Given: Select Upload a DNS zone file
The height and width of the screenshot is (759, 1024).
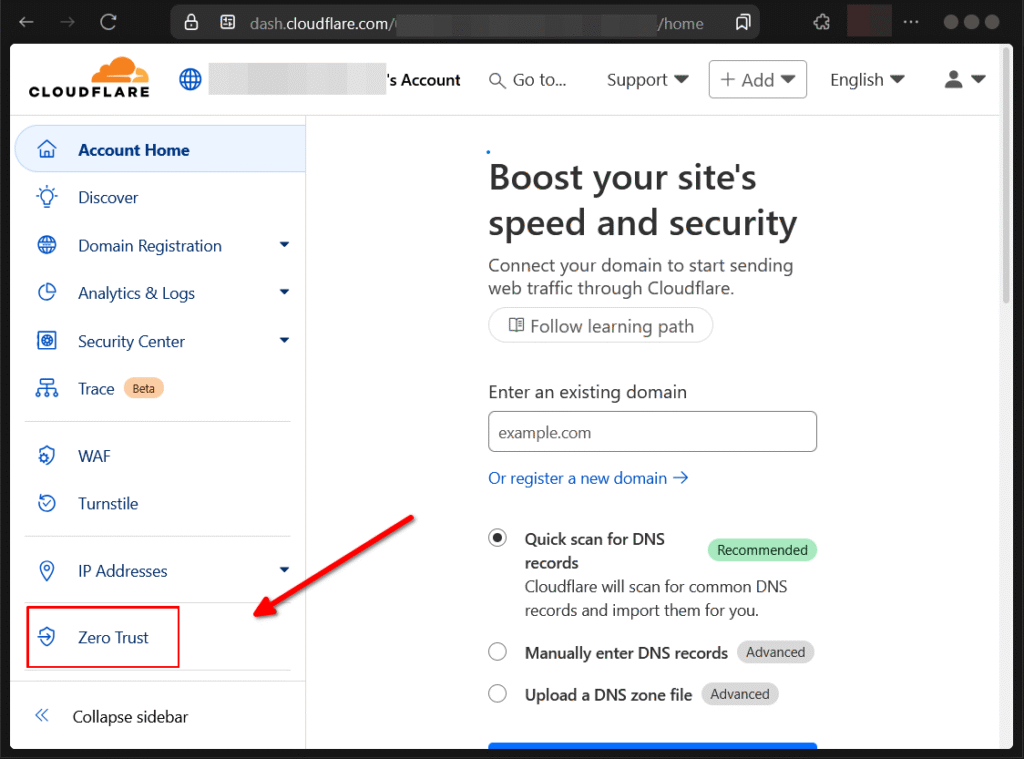Looking at the screenshot, I should [x=497, y=693].
